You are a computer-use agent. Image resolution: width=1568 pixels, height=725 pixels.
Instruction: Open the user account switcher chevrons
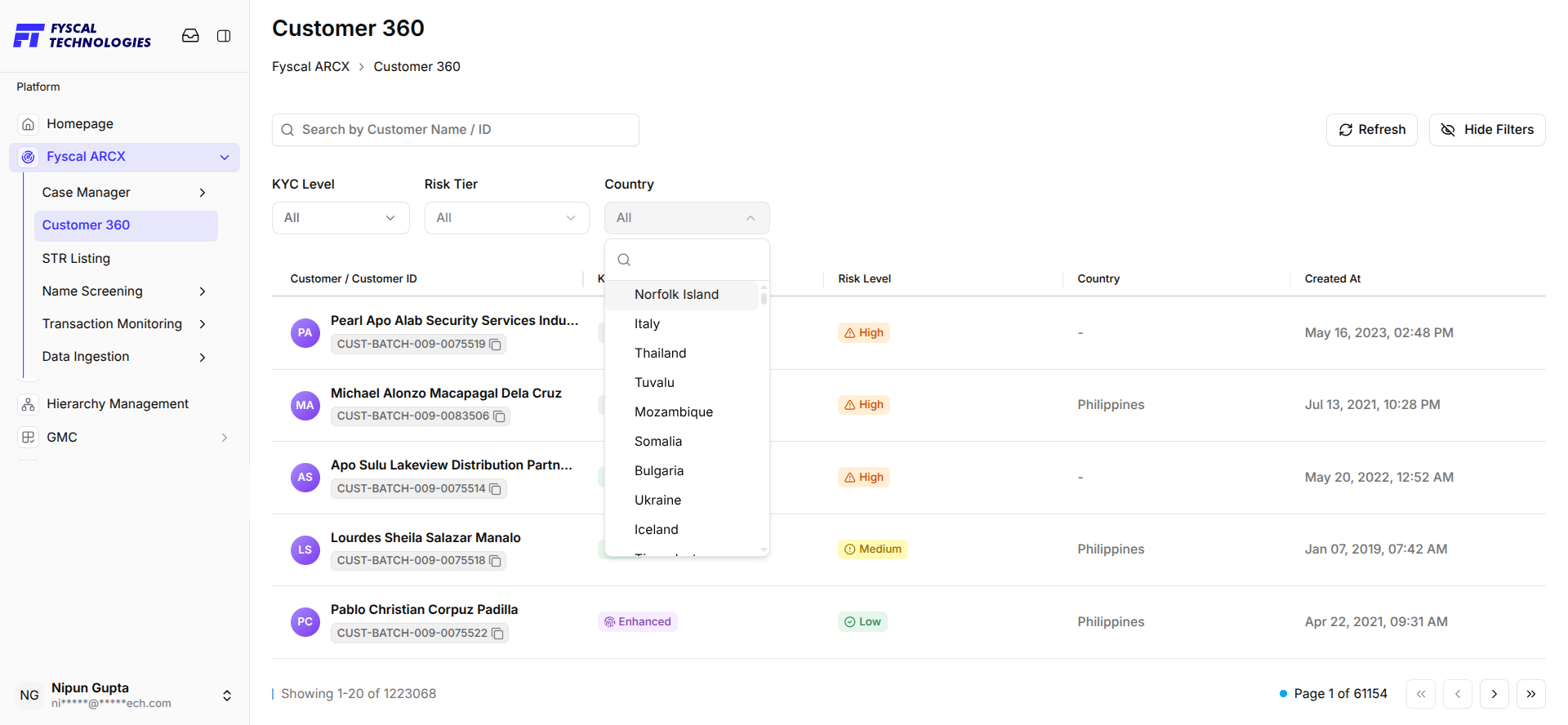pyautogui.click(x=227, y=696)
